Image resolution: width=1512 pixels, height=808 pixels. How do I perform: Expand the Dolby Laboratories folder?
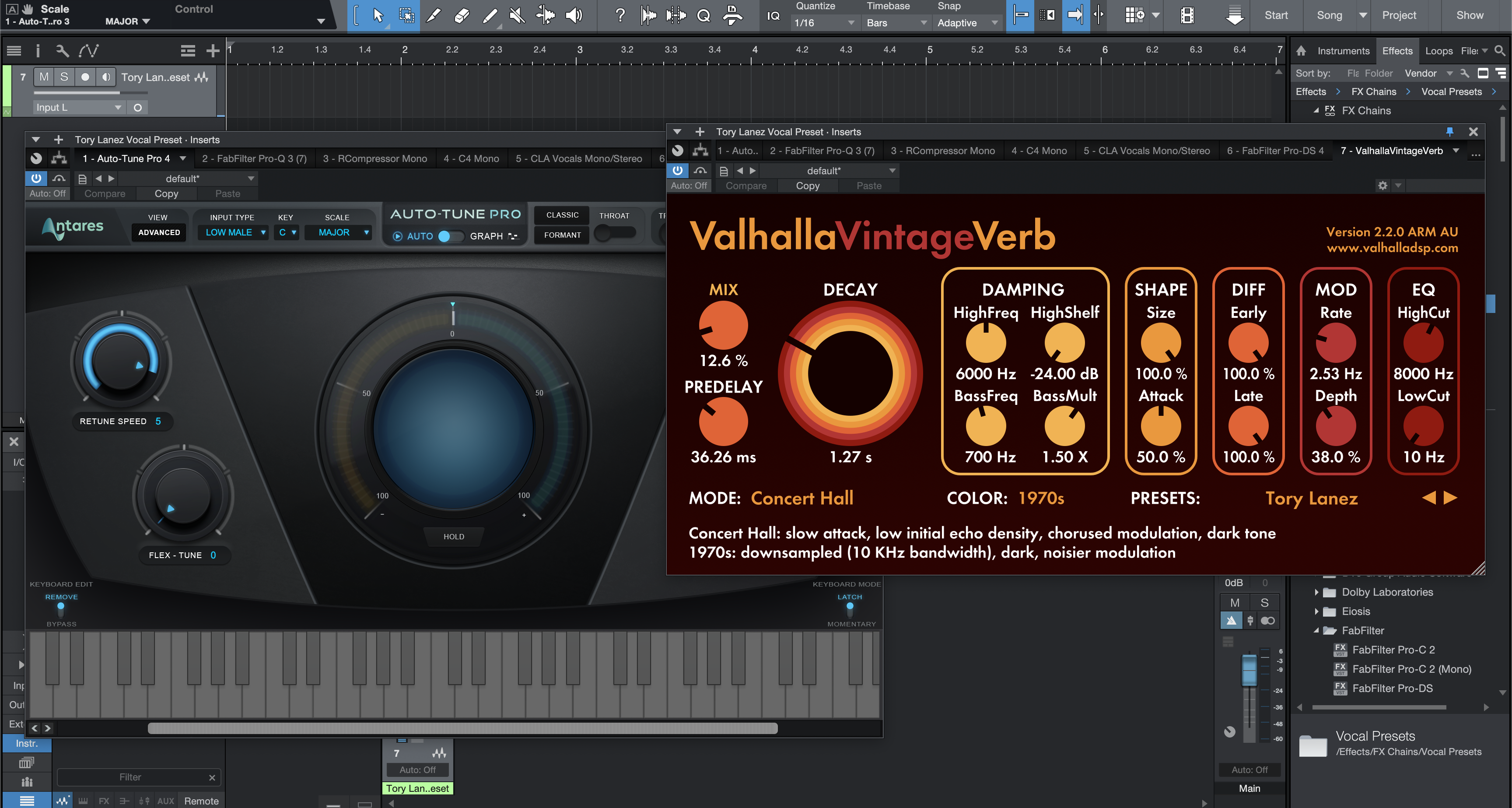click(x=1316, y=592)
